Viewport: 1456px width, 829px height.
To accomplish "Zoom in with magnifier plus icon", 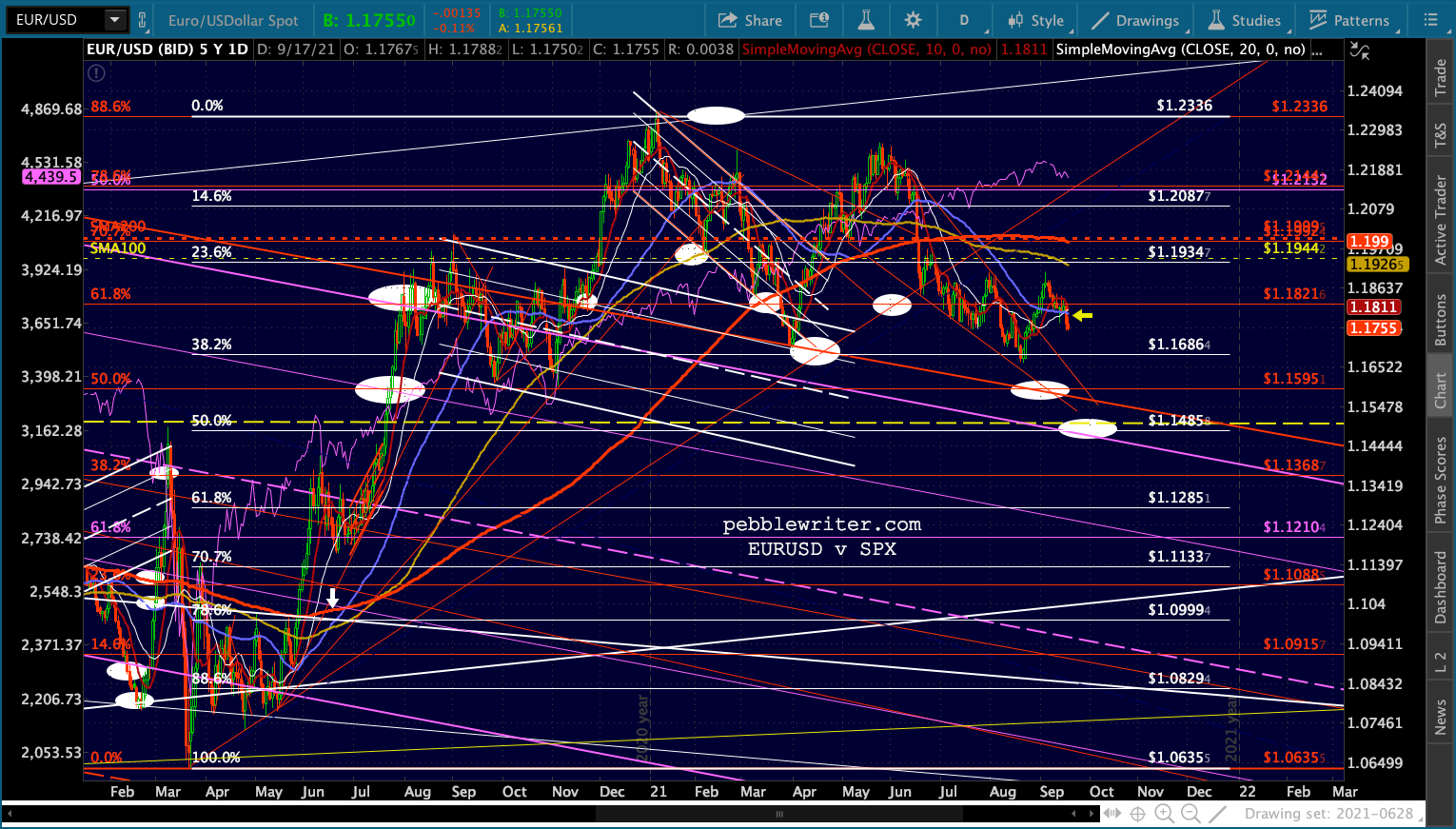I will [1164, 814].
